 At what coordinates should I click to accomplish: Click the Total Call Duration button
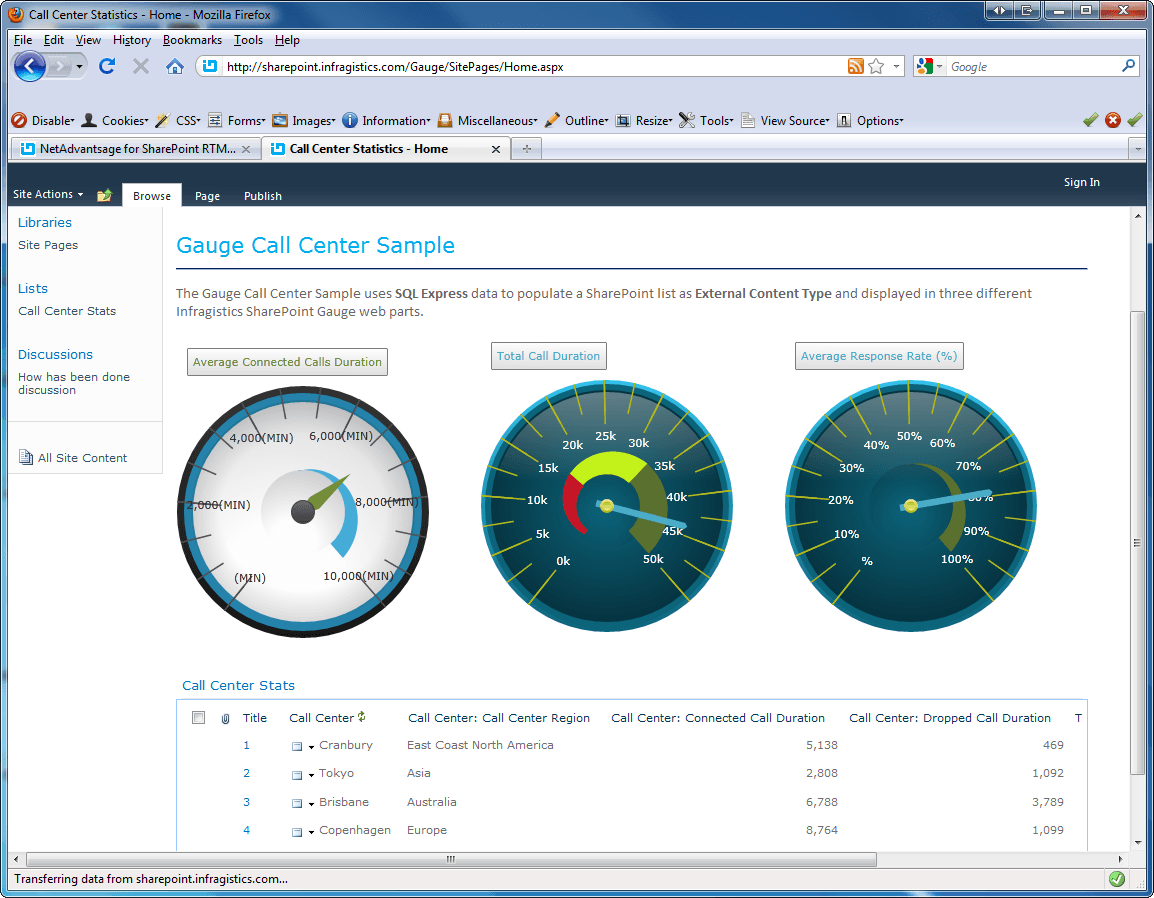point(548,356)
